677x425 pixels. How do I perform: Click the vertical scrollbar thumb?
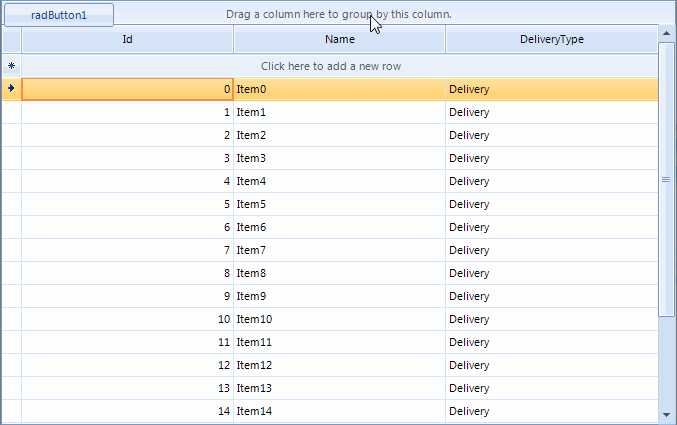(x=666, y=180)
